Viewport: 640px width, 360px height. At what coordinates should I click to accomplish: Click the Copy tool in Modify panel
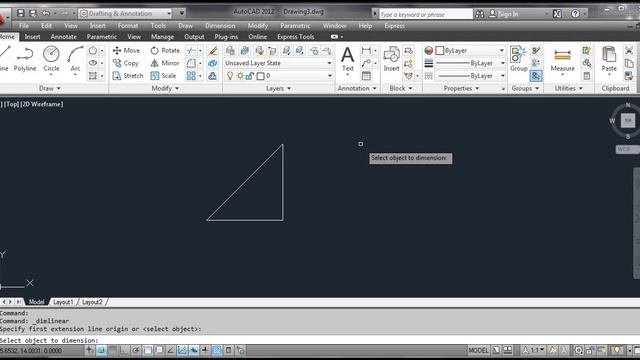126,63
